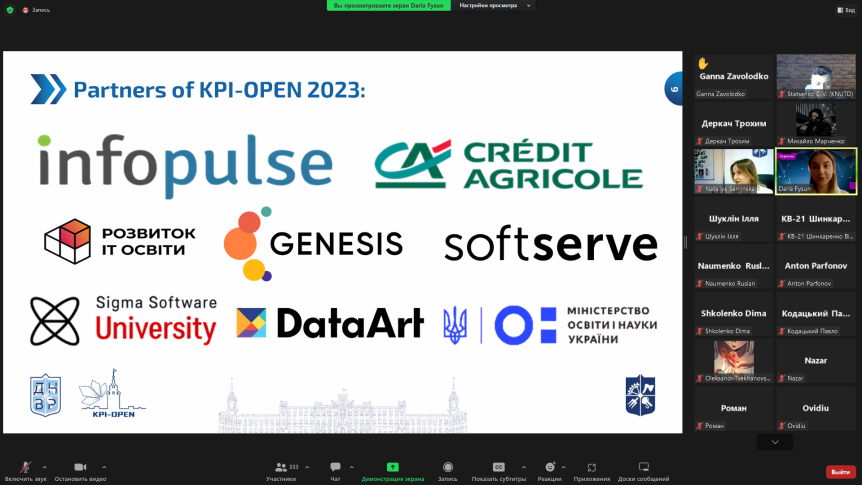Show subtitles with the CC icon

(x=499, y=467)
